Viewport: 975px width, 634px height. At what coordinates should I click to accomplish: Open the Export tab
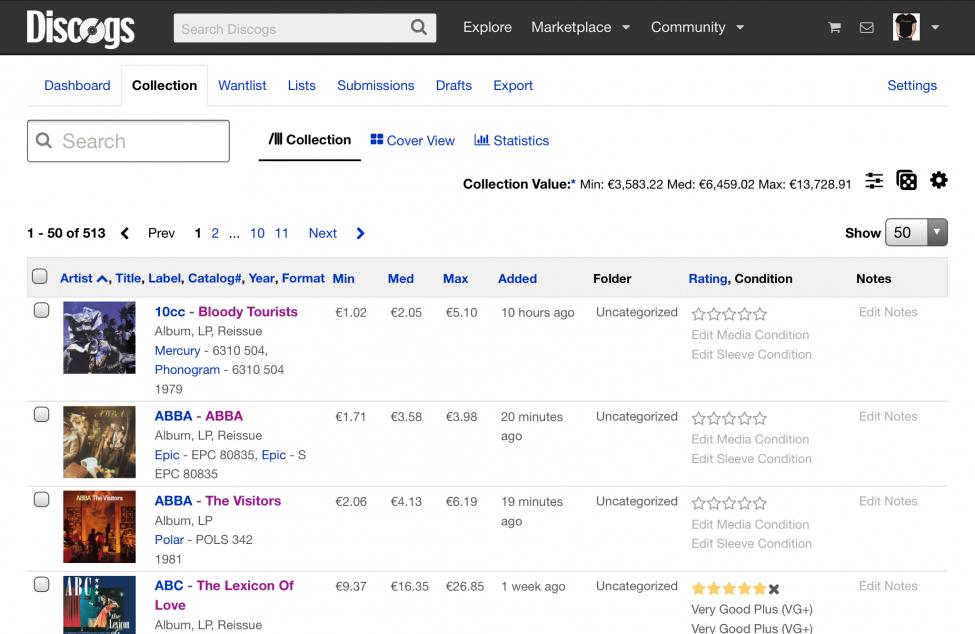pos(513,86)
